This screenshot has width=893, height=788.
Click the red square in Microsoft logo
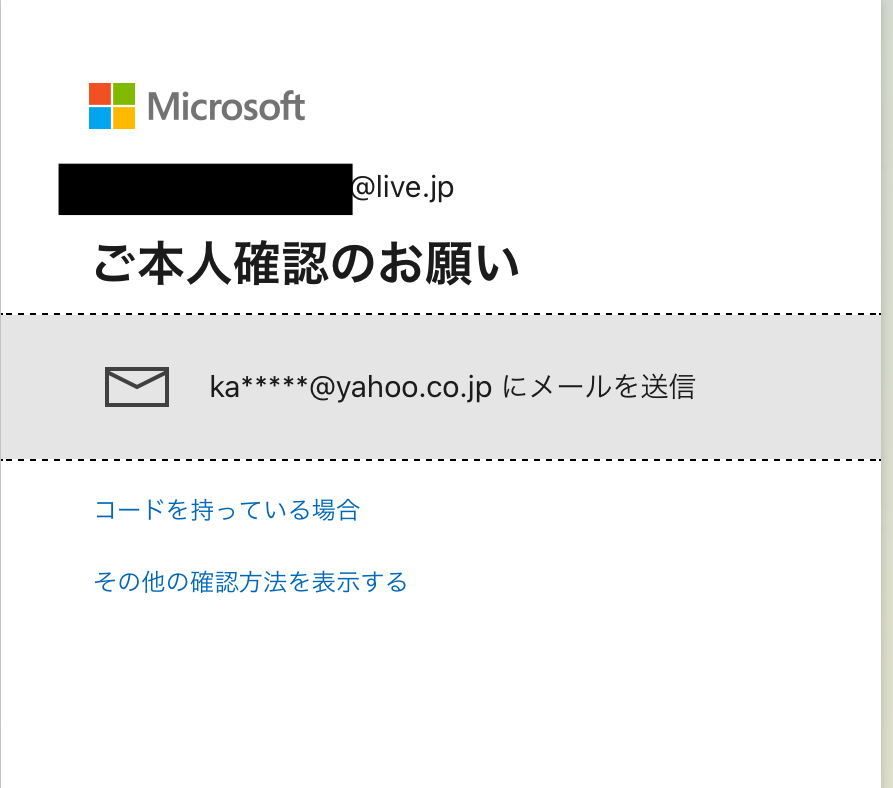coord(100,94)
